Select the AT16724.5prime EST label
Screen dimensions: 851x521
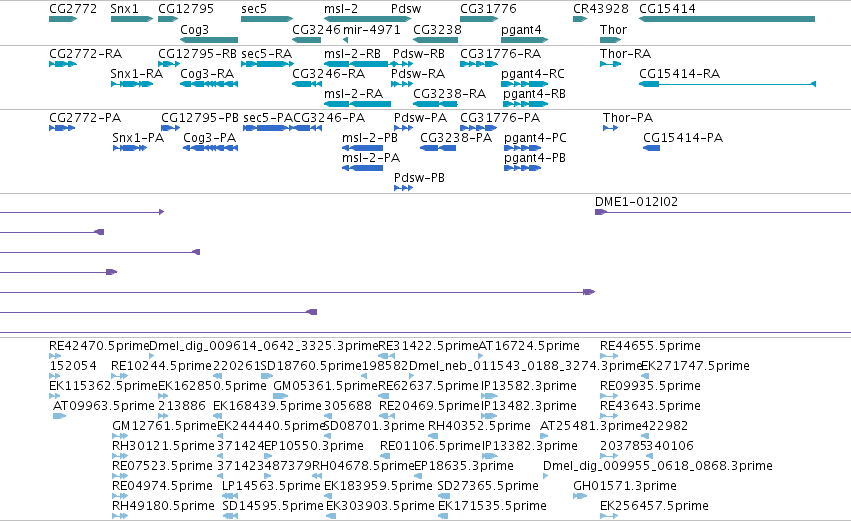tap(529, 346)
